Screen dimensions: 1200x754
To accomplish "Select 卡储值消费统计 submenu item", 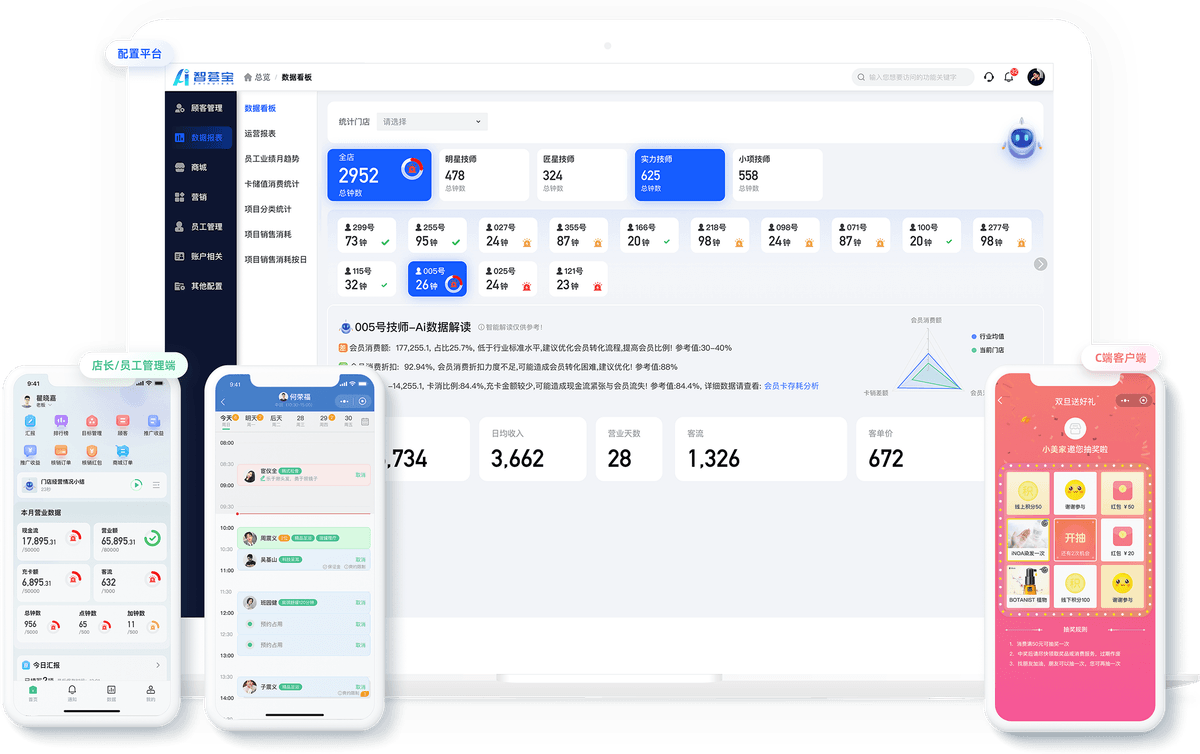I will [272, 184].
